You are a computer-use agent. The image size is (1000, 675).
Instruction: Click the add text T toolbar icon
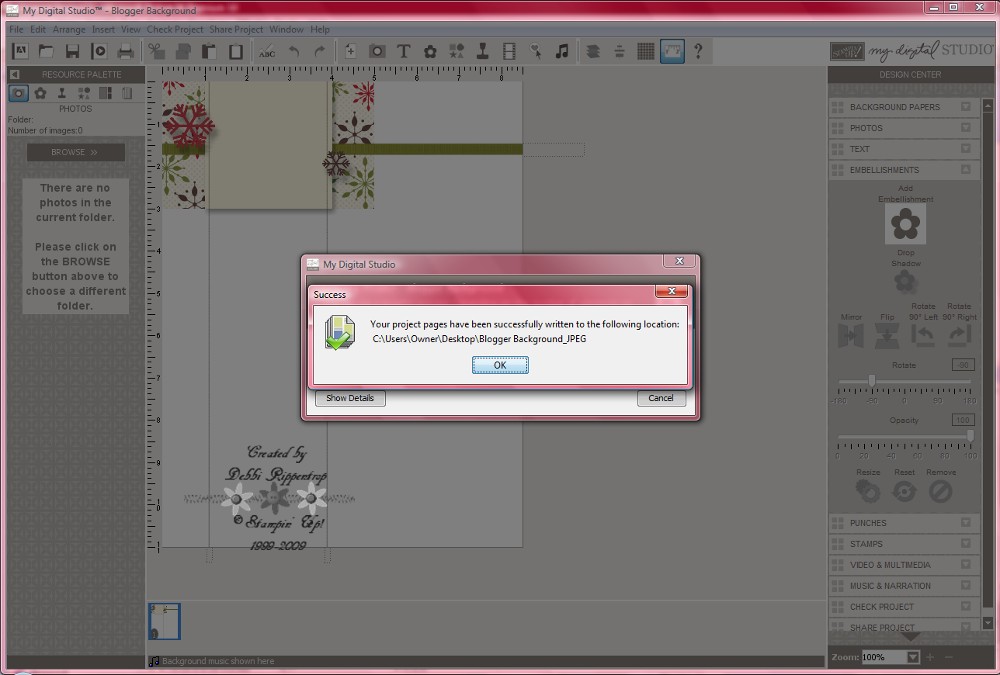point(403,51)
